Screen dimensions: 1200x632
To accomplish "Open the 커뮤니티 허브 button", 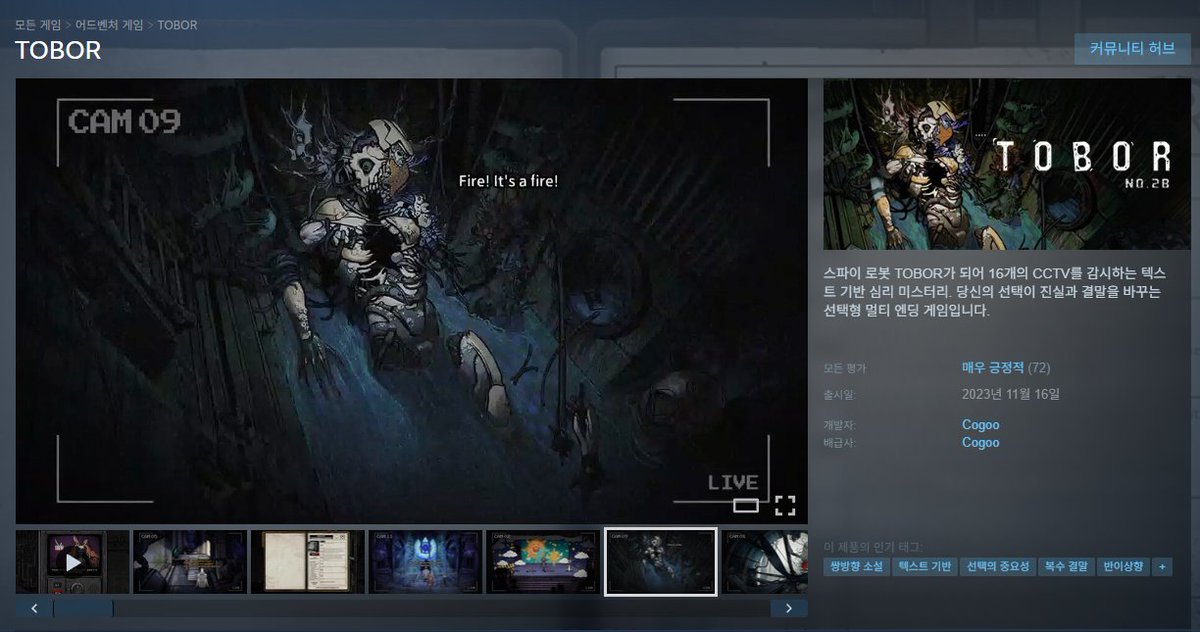I will click(1132, 48).
